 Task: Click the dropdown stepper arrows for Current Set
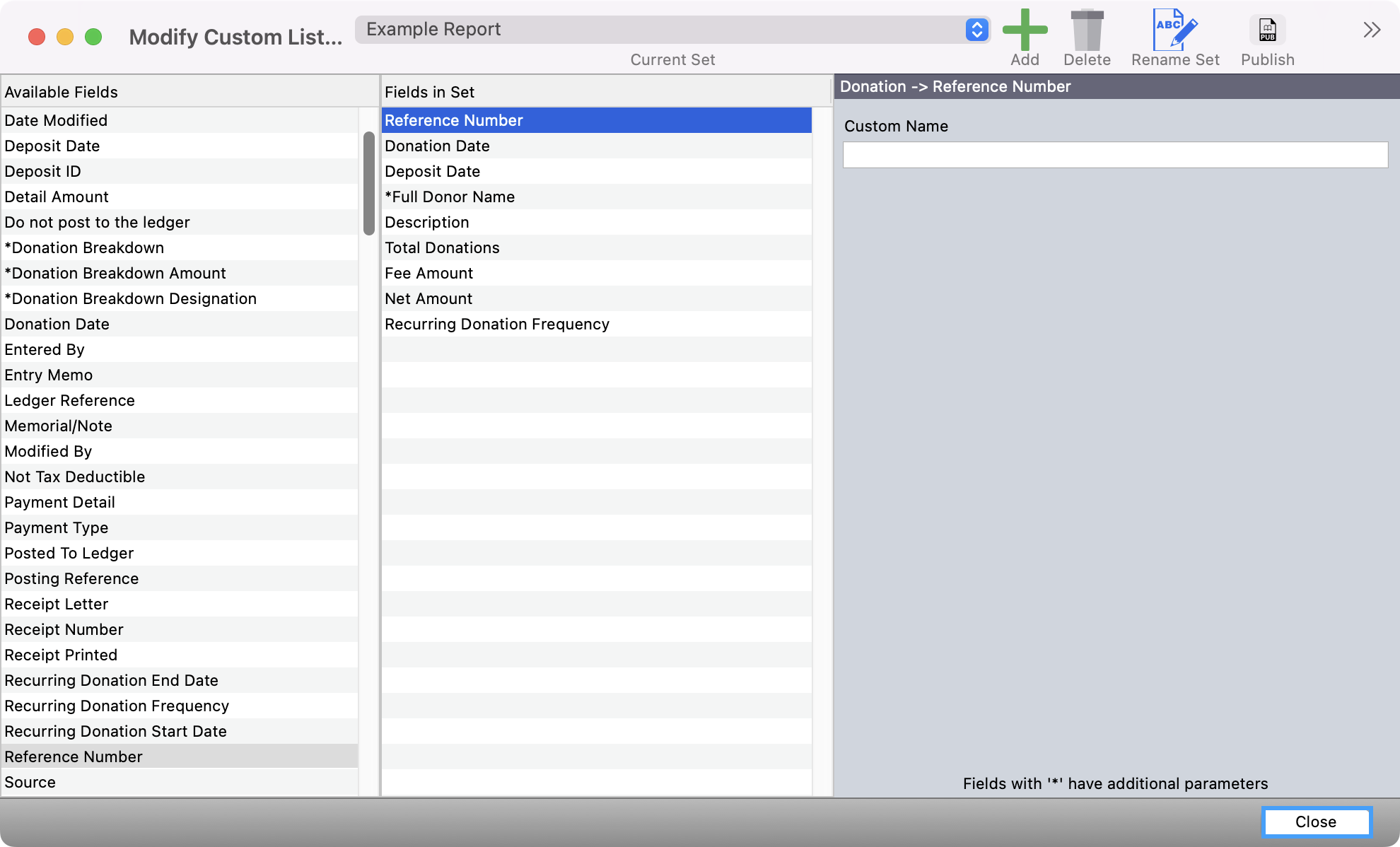pos(976,30)
